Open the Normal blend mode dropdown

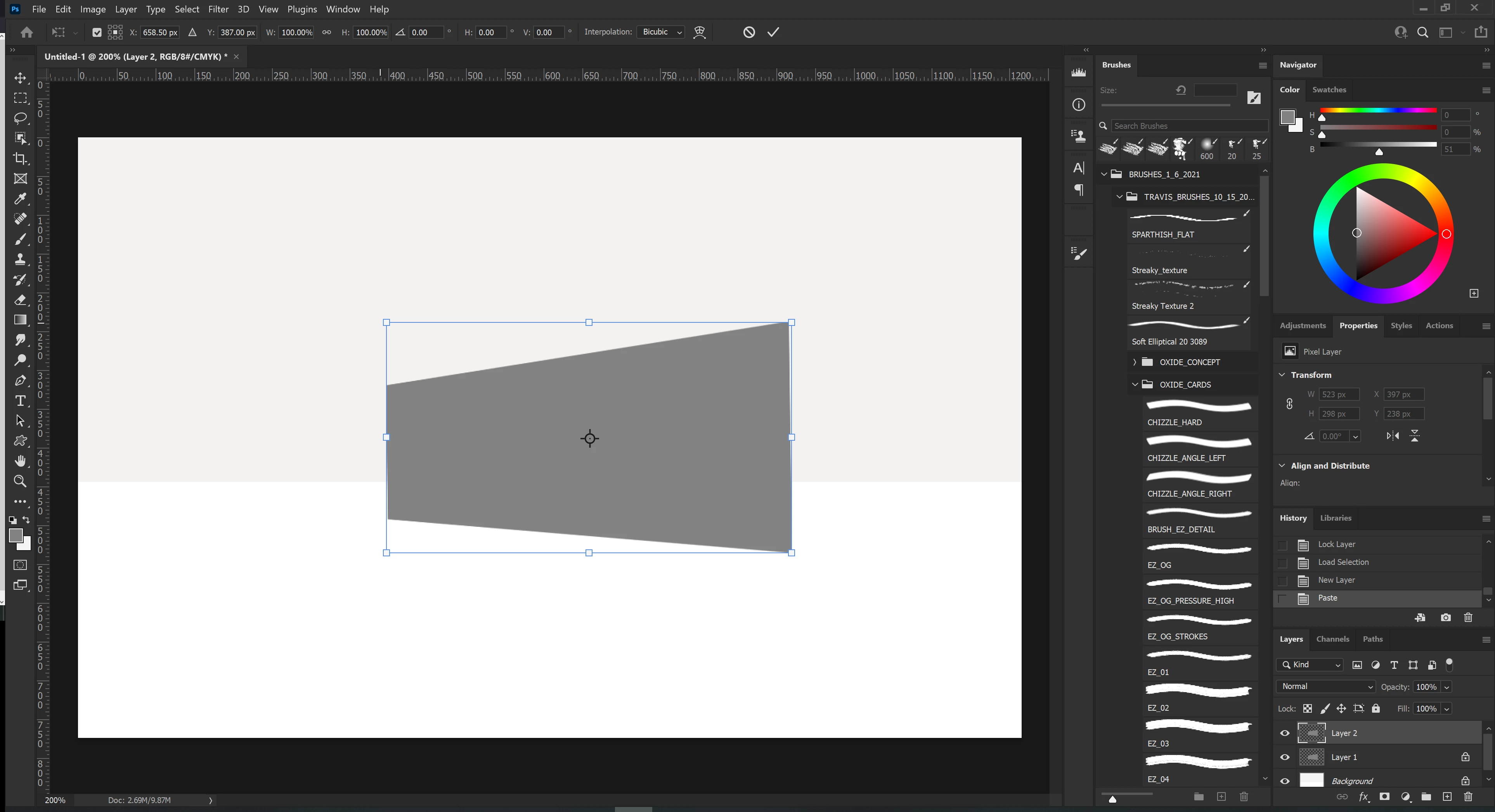[x=1325, y=687]
